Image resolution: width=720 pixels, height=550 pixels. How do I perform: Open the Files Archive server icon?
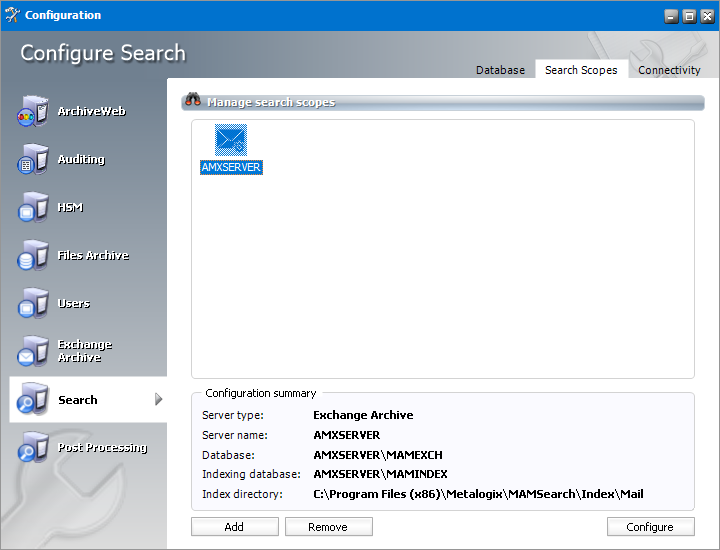33,255
